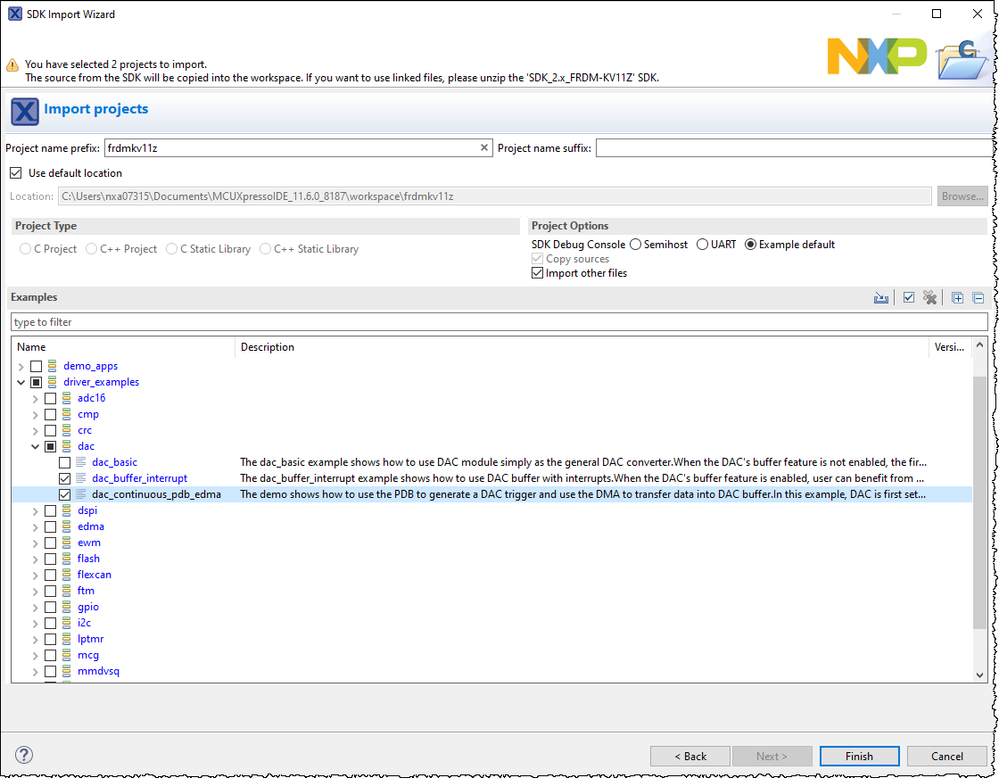Choose the Example default radio button
The width and height of the screenshot is (999, 780).
coord(751,244)
